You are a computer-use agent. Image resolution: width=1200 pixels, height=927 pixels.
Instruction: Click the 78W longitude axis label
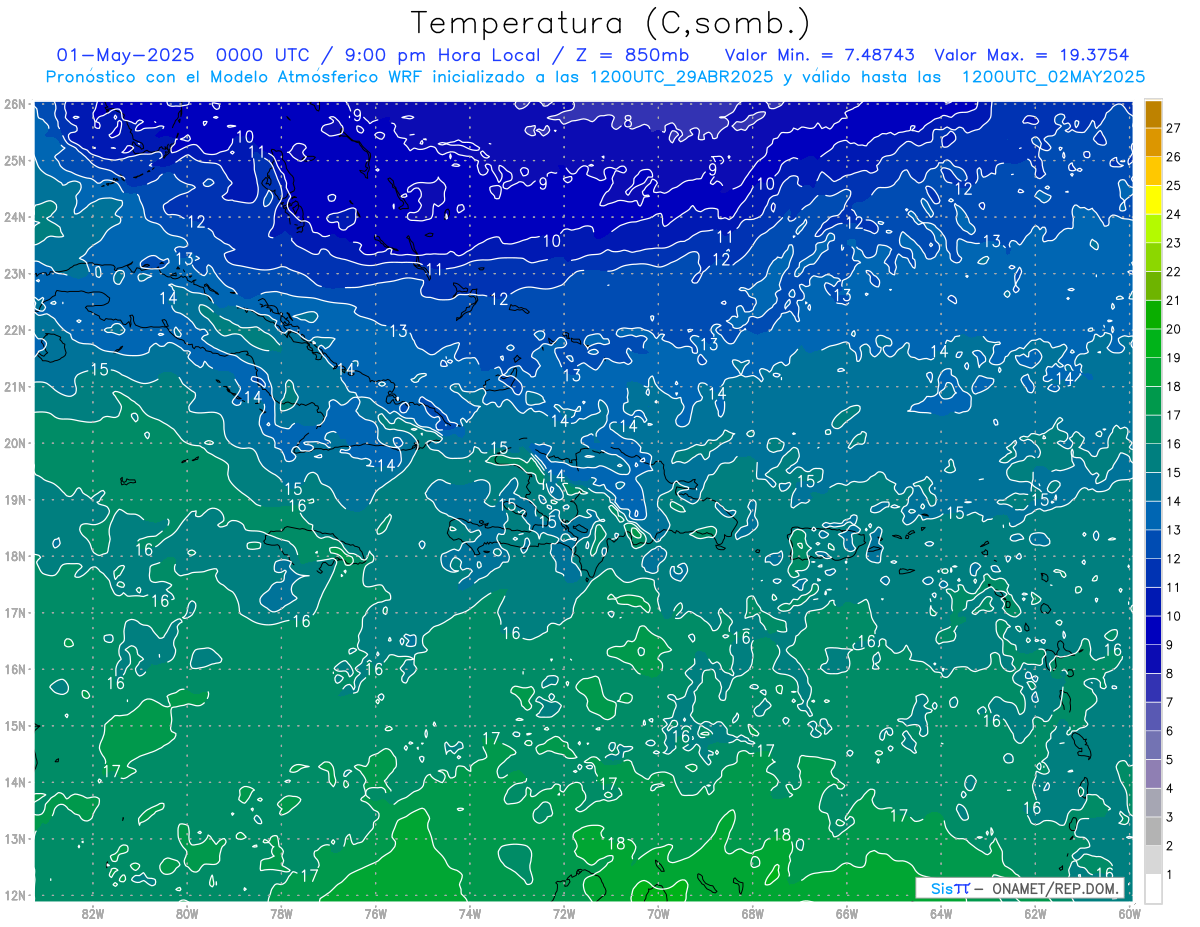click(x=281, y=913)
